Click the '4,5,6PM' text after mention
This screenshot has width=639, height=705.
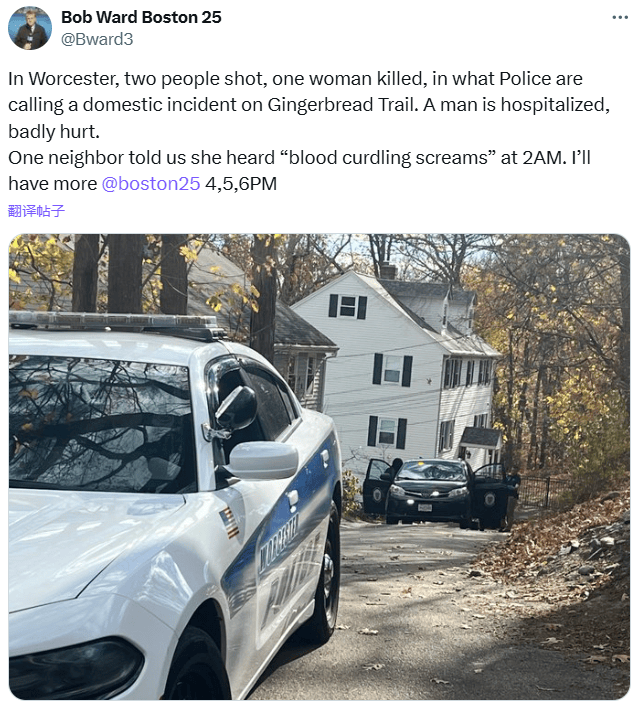click(x=241, y=183)
